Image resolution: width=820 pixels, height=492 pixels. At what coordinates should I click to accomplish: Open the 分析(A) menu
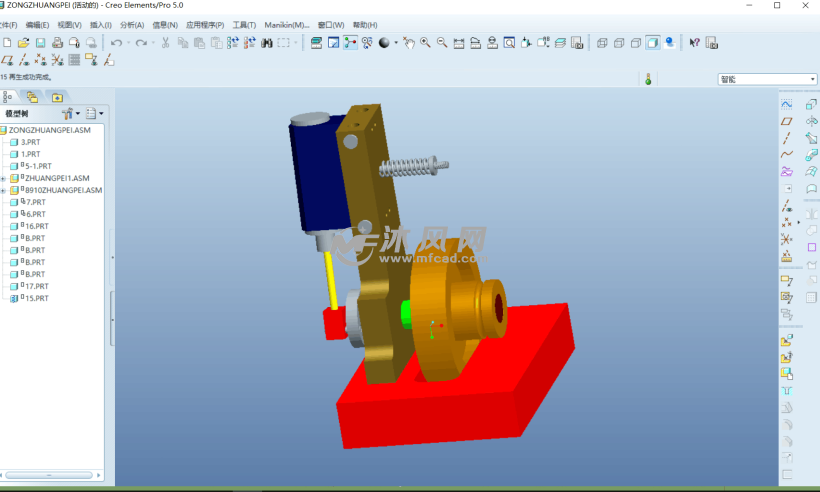tap(132, 25)
